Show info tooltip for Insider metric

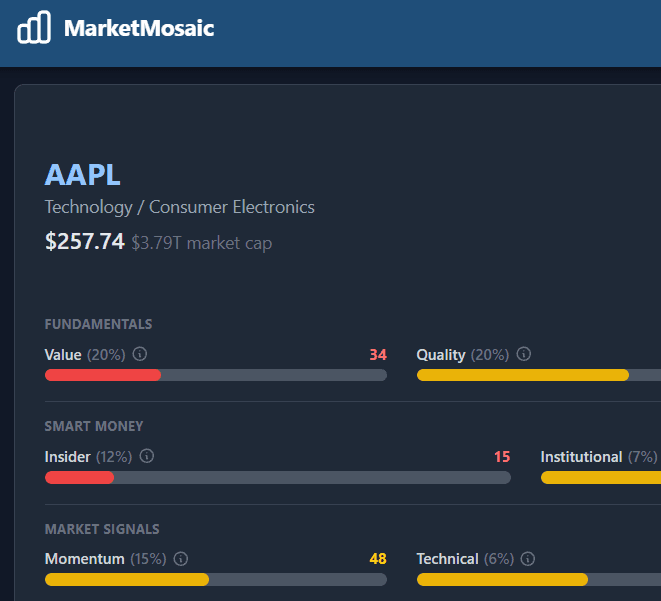147,456
